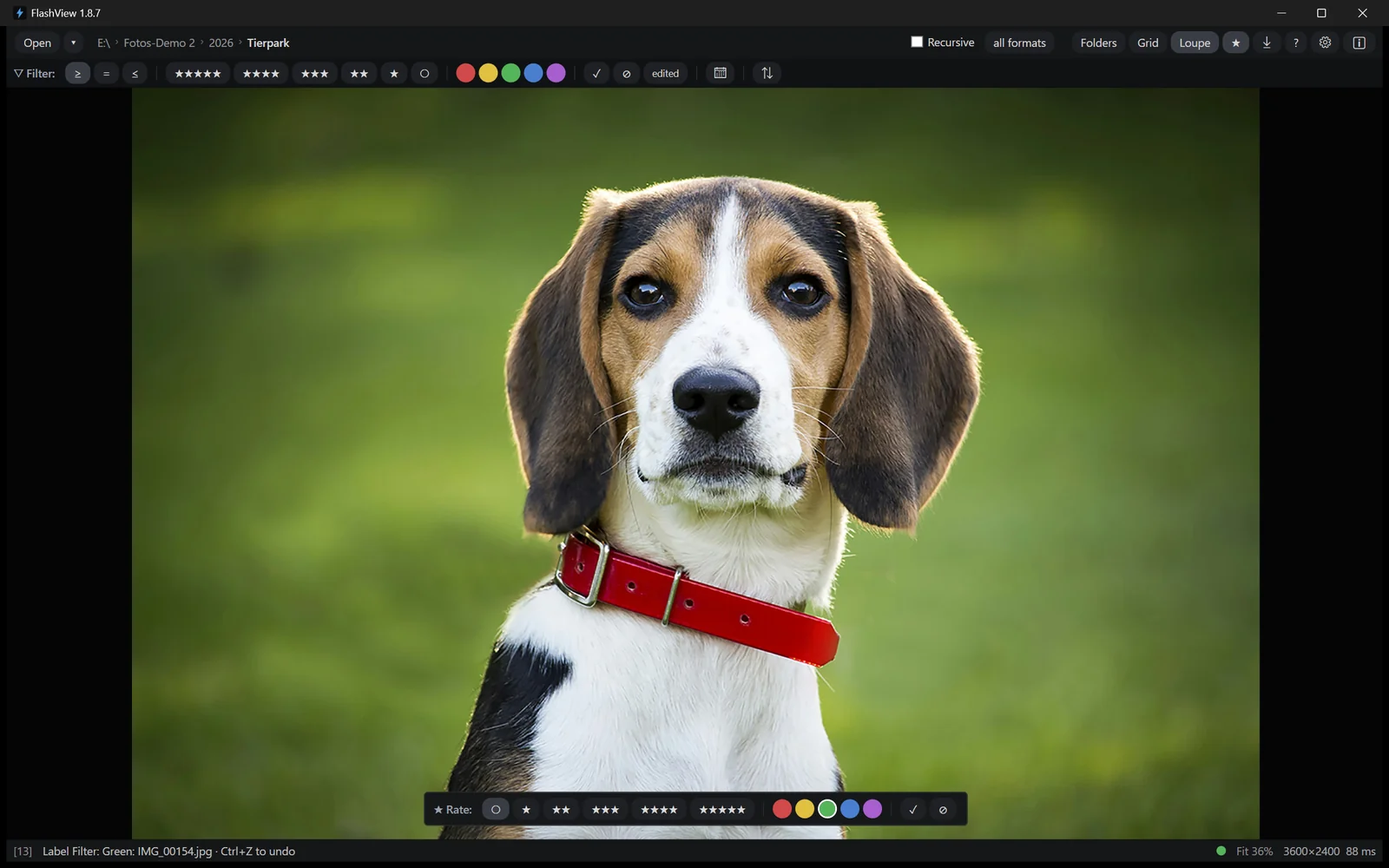Viewport: 1389px width, 868px height.
Task: Click the 88 ms load time text
Action: coord(1360,852)
